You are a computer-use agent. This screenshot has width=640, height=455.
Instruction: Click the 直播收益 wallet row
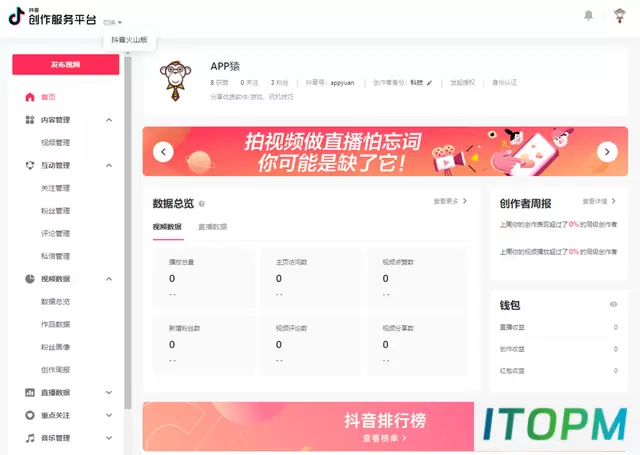coord(559,327)
